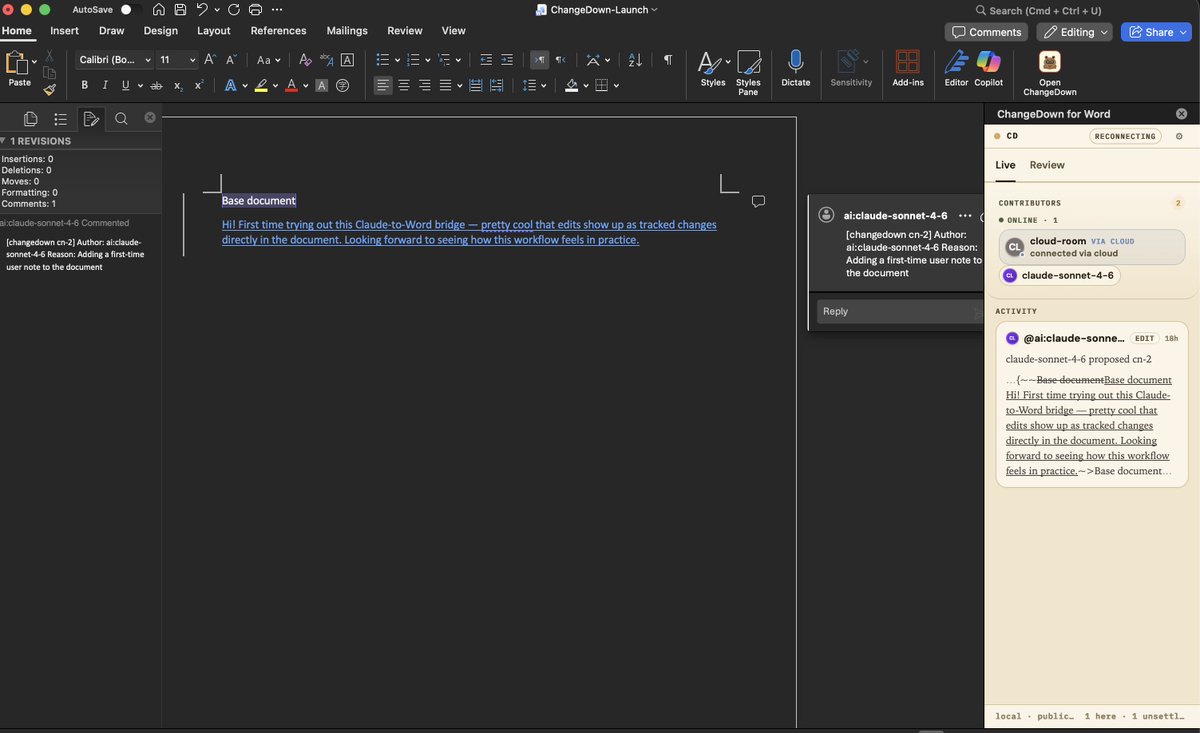Open the References ribbon tab

pos(278,31)
